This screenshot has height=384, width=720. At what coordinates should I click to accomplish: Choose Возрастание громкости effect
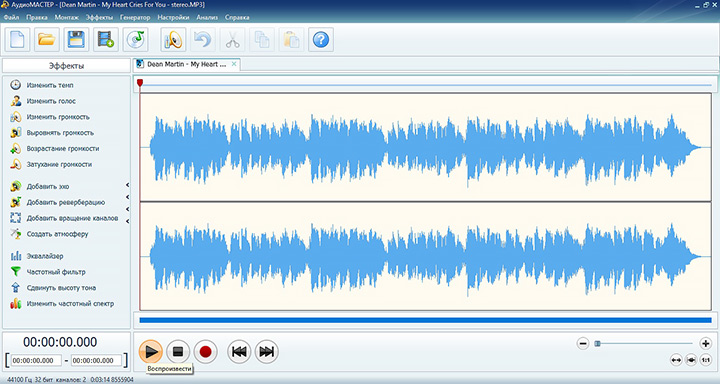pos(63,149)
